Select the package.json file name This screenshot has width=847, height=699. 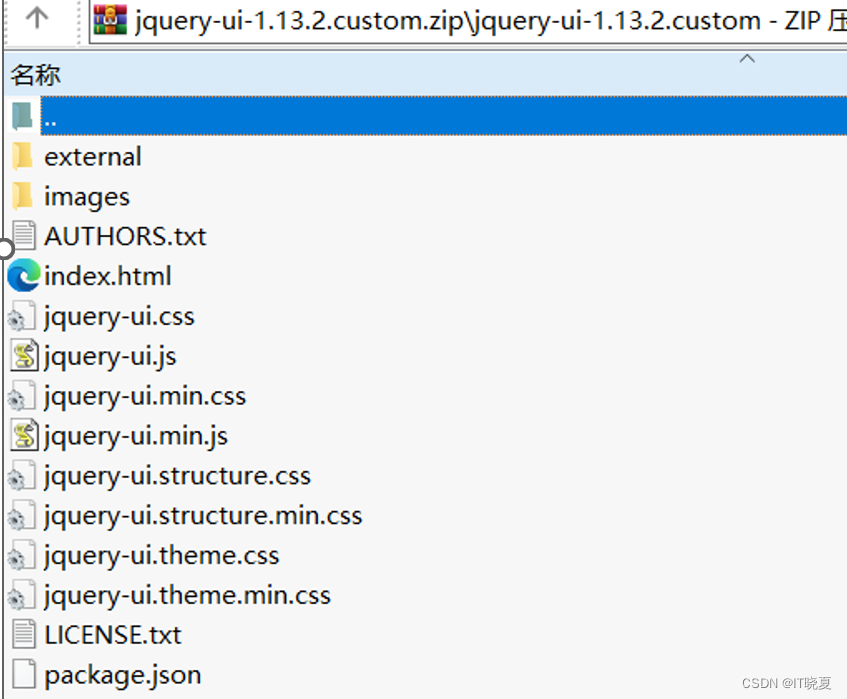123,675
